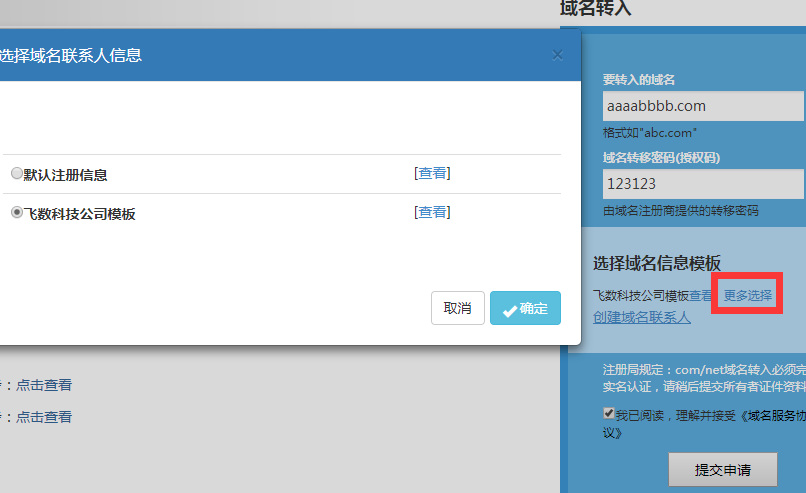Viewport: 806px width, 493px height.
Task: Click the lower 点击查看 link in the background page
Action: (x=44, y=416)
